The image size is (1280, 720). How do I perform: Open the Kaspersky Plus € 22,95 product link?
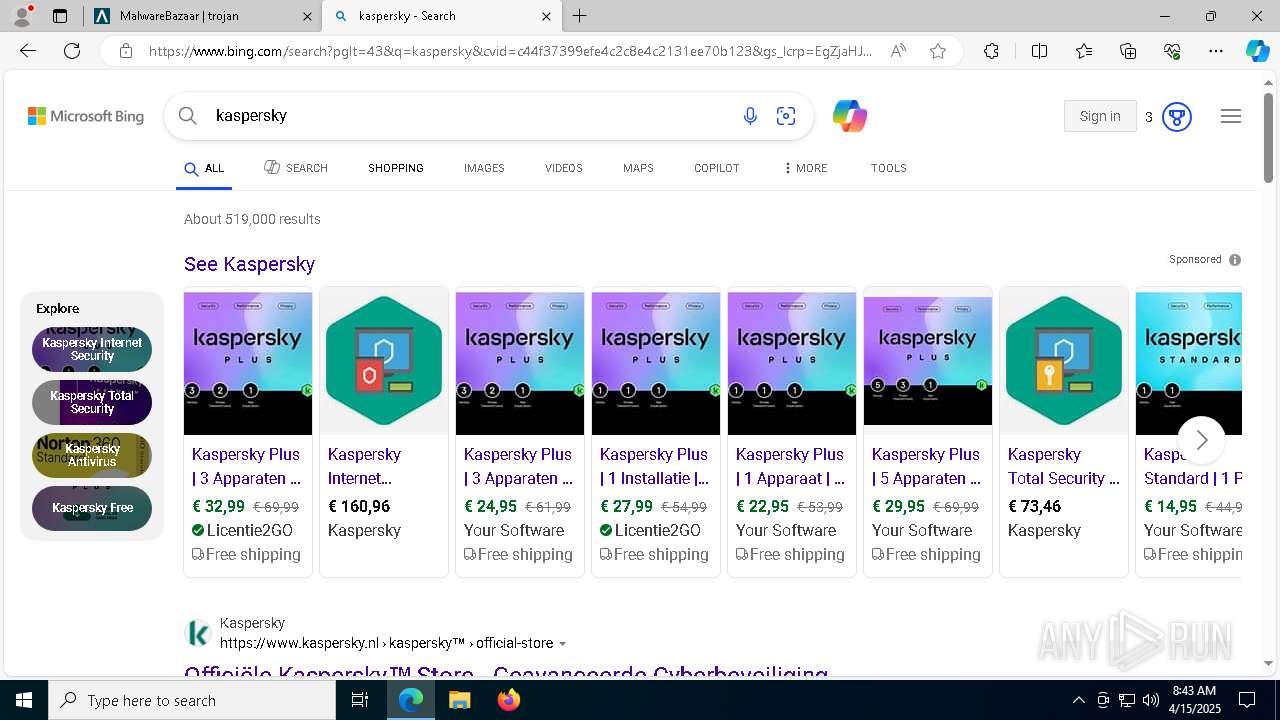(x=790, y=466)
